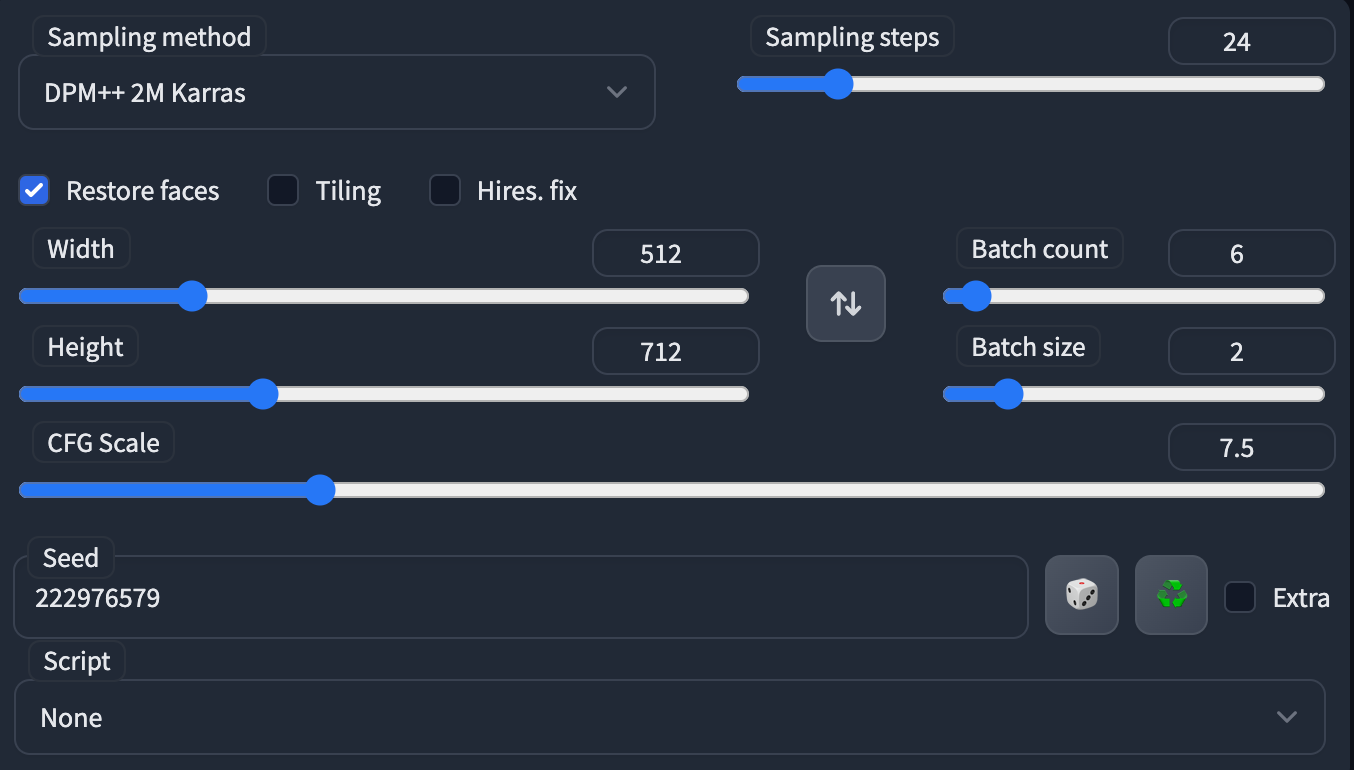Image resolution: width=1354 pixels, height=770 pixels.
Task: Click the Sampling steps slider handle
Action: (837, 84)
